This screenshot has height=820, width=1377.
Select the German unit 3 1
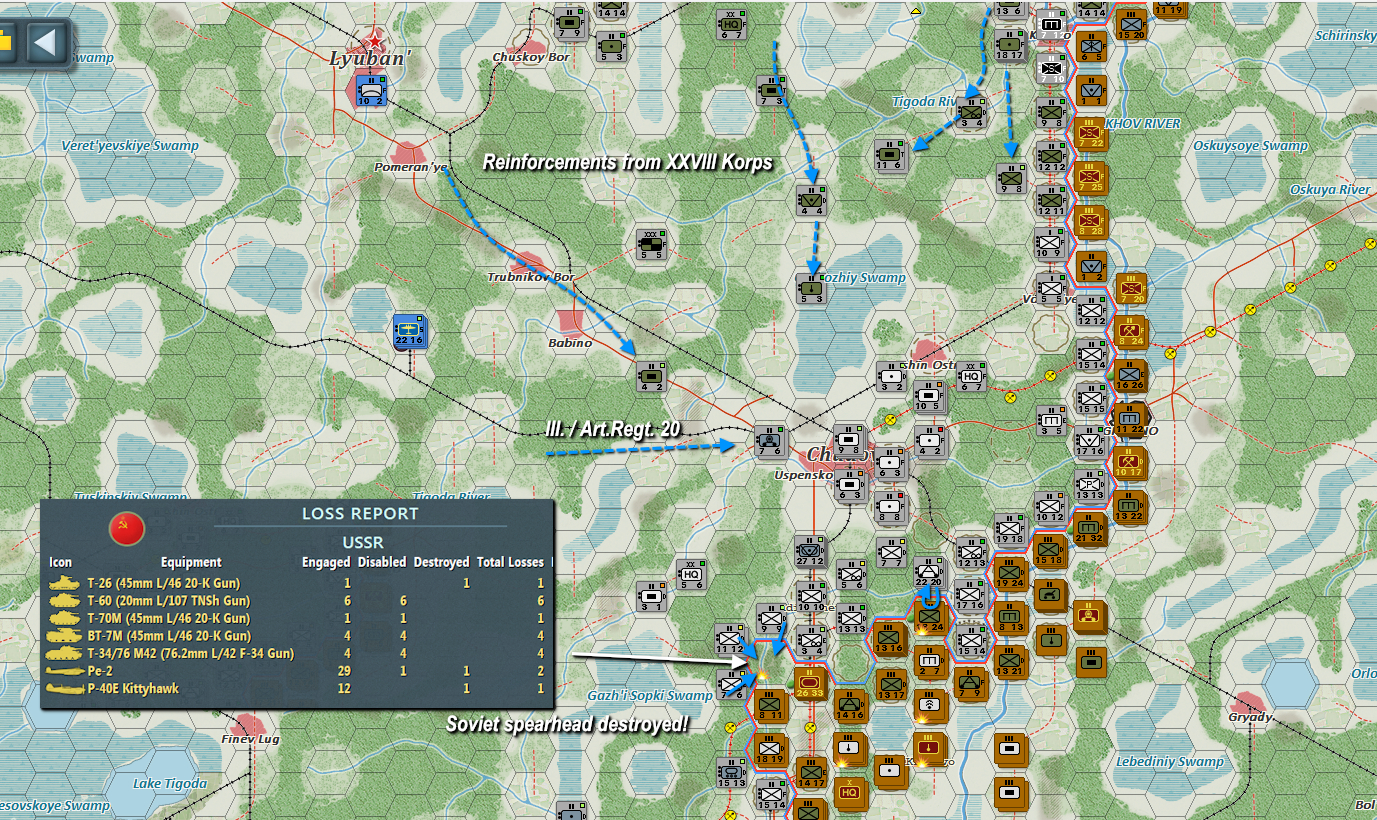[651, 596]
